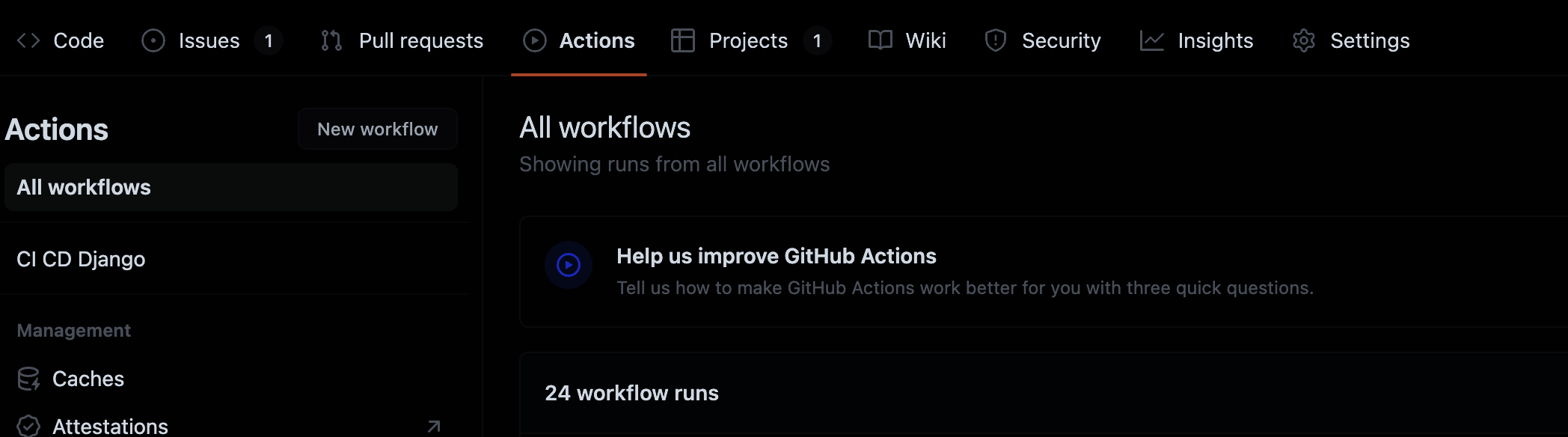This screenshot has height=437, width=1568.
Task: Open the Help us improve GitHub Actions link
Action: click(x=776, y=257)
